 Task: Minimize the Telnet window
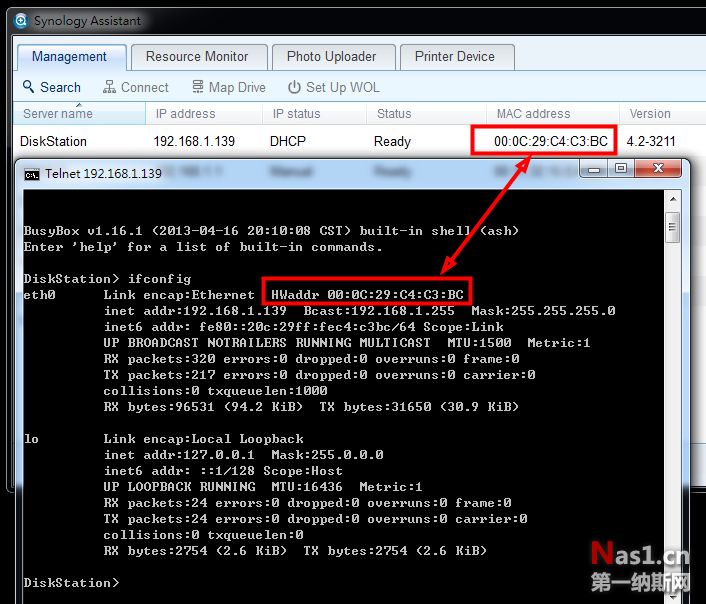click(x=594, y=169)
